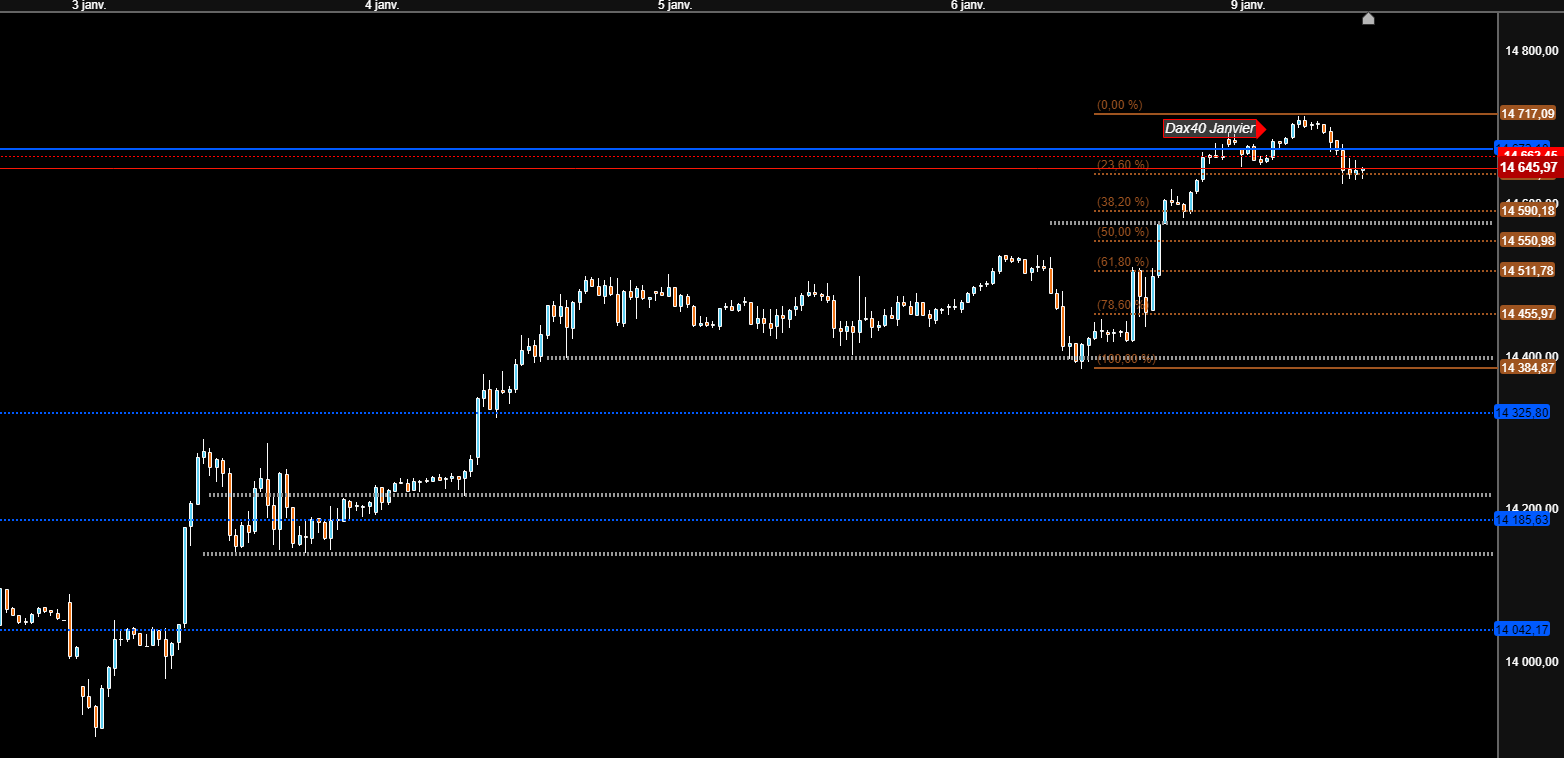The height and width of the screenshot is (758, 1564).
Task: Select the blue 14 042,17 level tag
Action: point(1523,629)
